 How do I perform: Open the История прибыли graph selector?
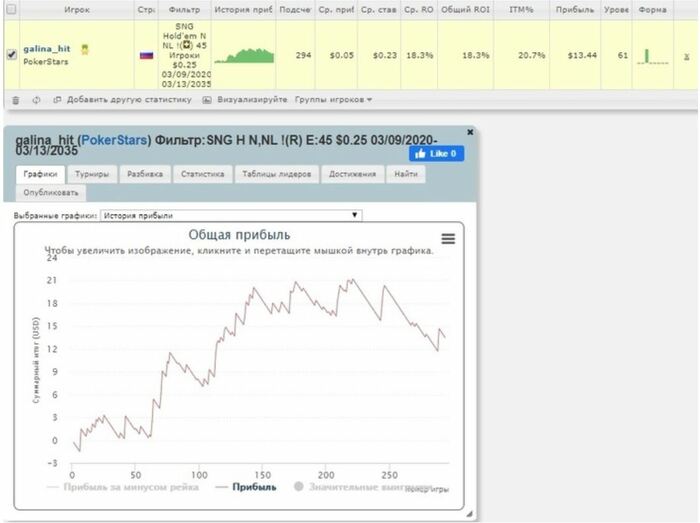(231, 216)
